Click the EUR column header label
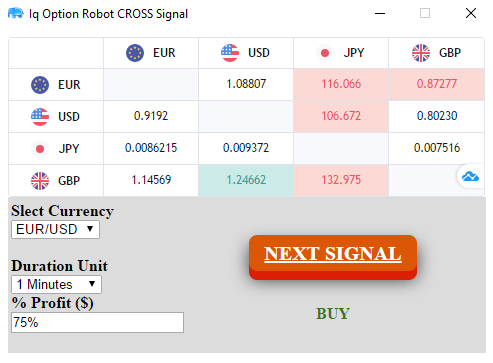The image size is (493, 363). pos(164,53)
